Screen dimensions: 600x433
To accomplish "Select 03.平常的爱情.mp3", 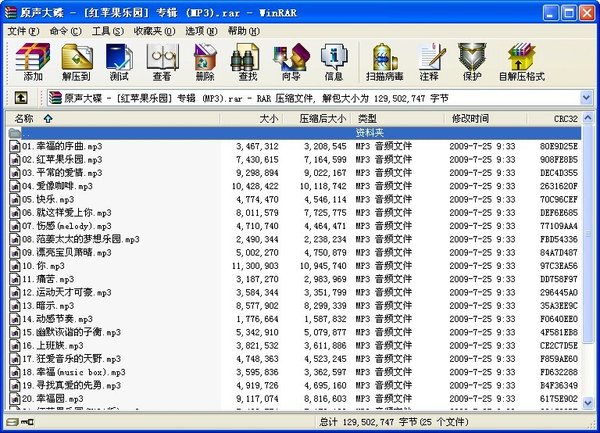I will click(294, 173).
